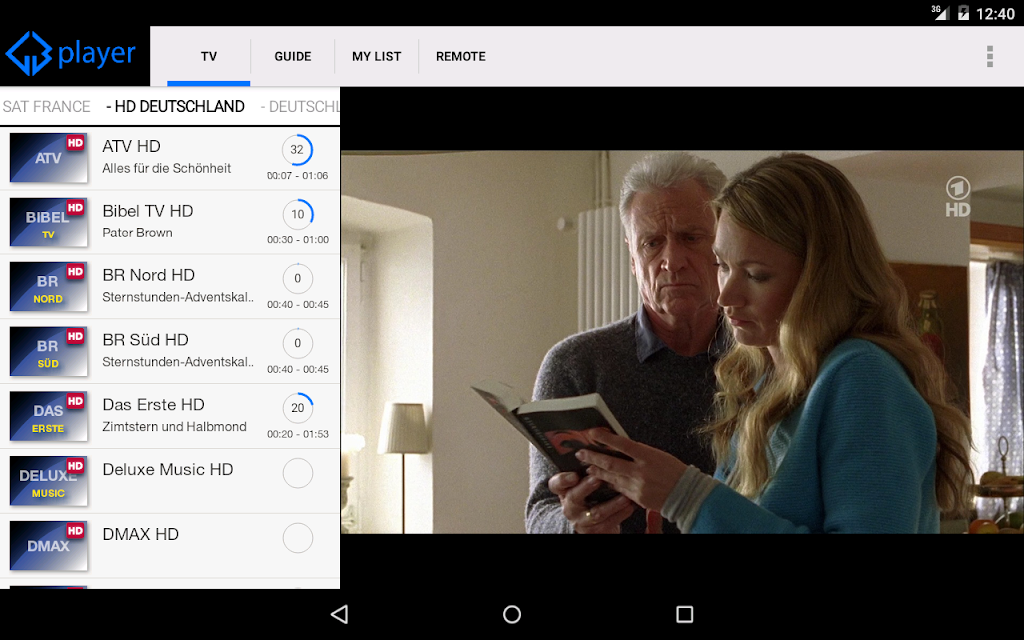Tap the Das Erste HD progress circle showing 20
This screenshot has height=640, width=1024.
pyautogui.click(x=298, y=408)
